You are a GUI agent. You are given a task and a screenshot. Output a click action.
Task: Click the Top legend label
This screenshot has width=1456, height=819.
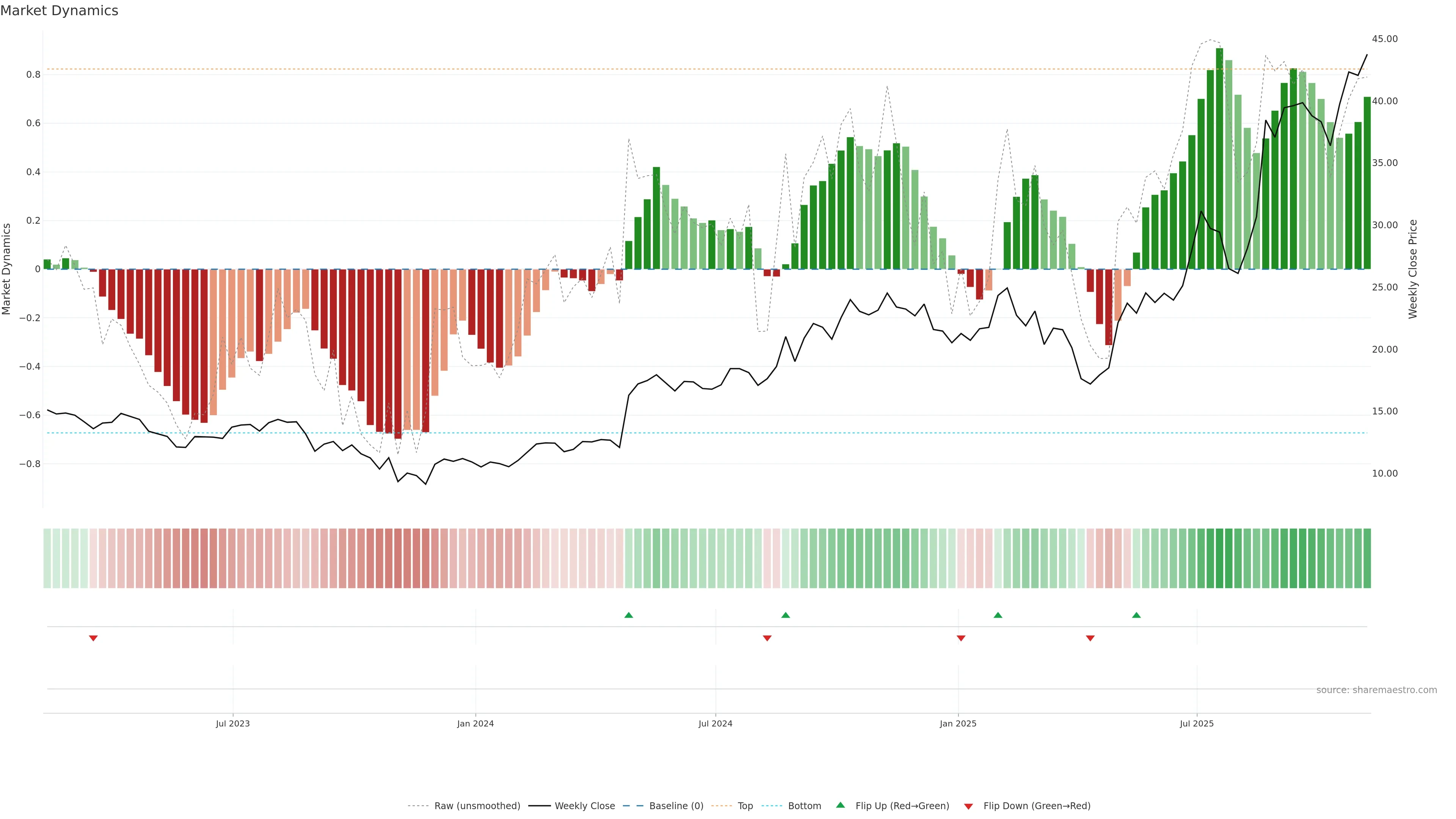coord(745,806)
